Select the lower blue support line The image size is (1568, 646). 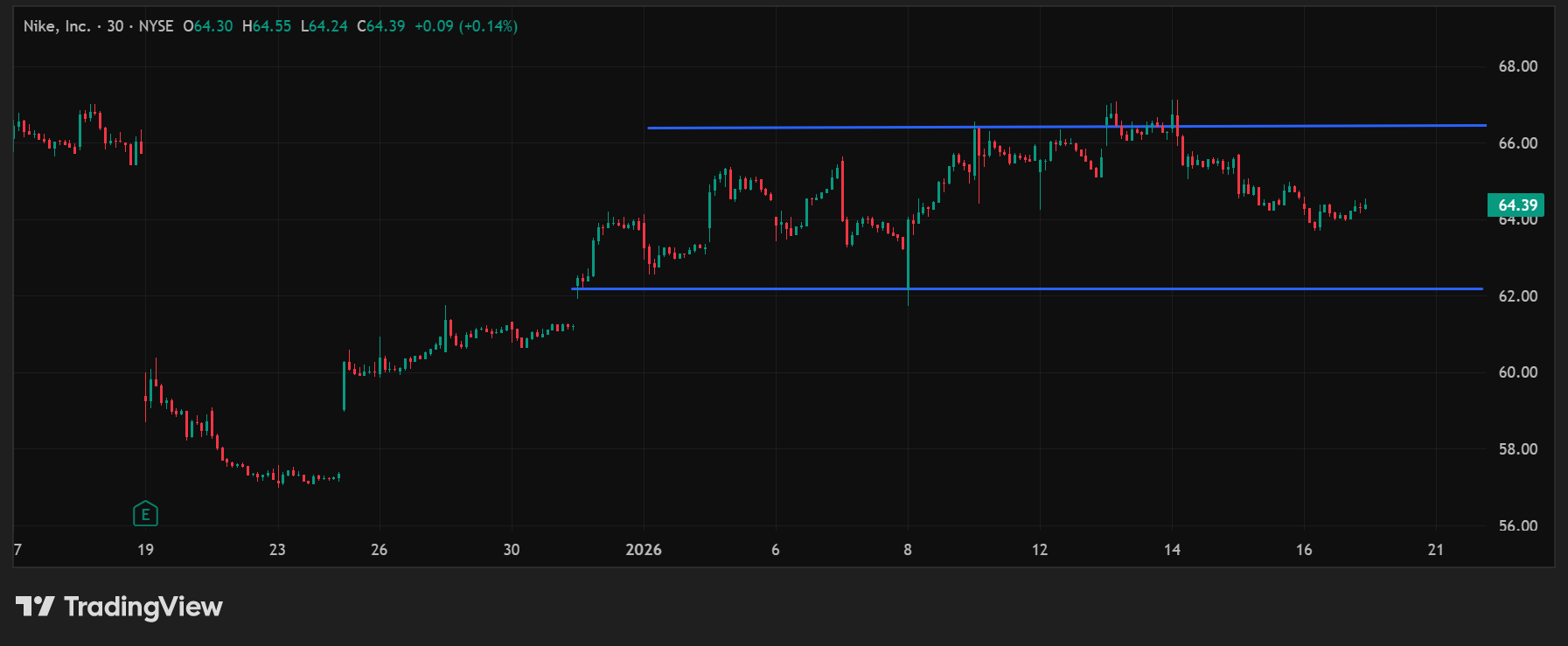point(1027,288)
